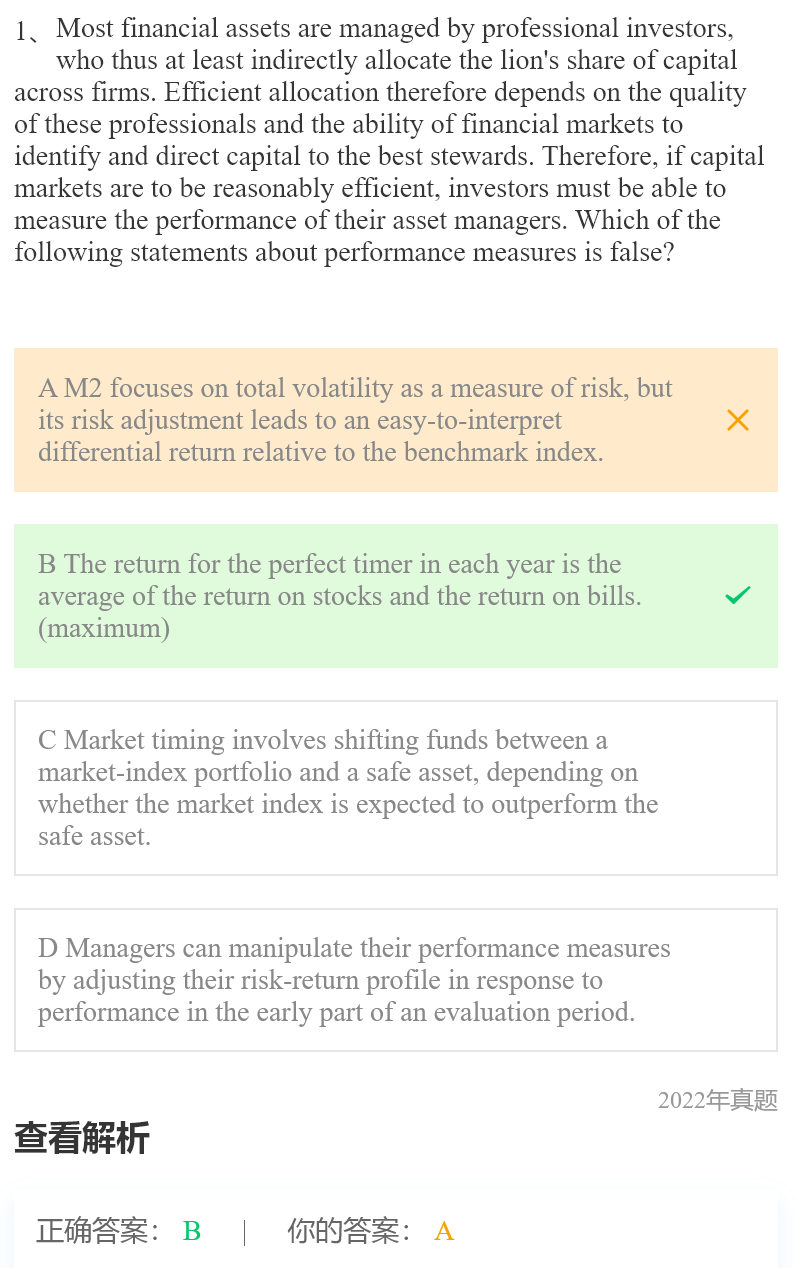
Task: Click the letter C prefix of the third option
Action: [47, 740]
